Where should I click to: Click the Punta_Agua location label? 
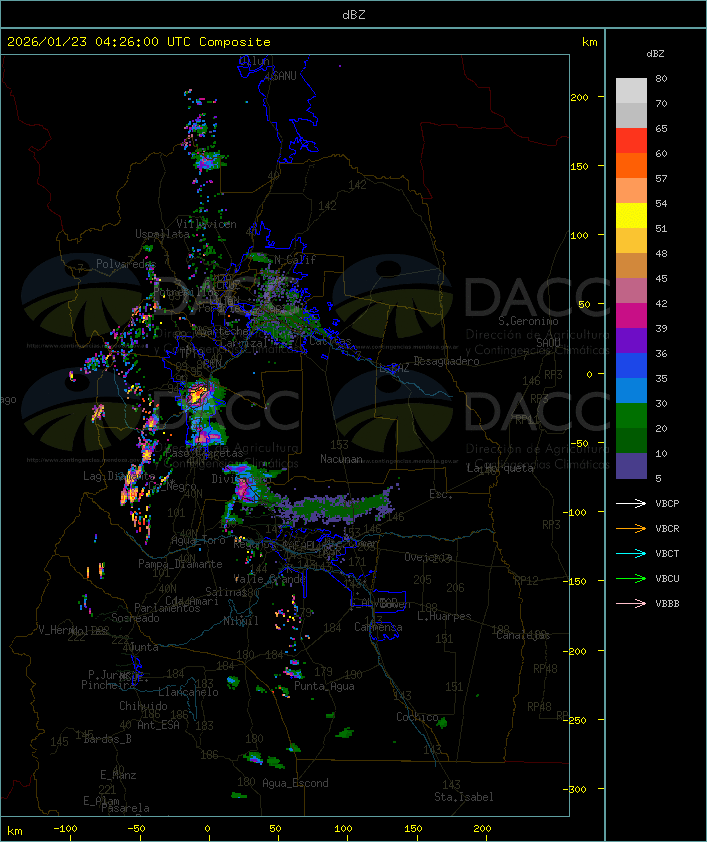pos(326,686)
